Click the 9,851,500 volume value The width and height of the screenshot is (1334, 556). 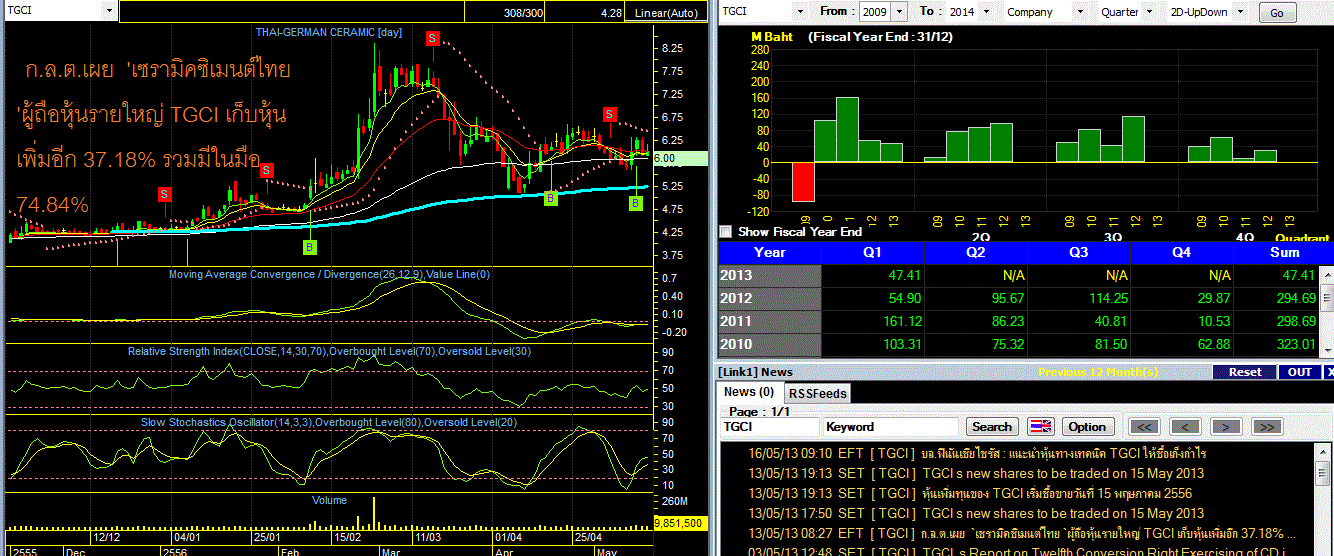(x=678, y=523)
